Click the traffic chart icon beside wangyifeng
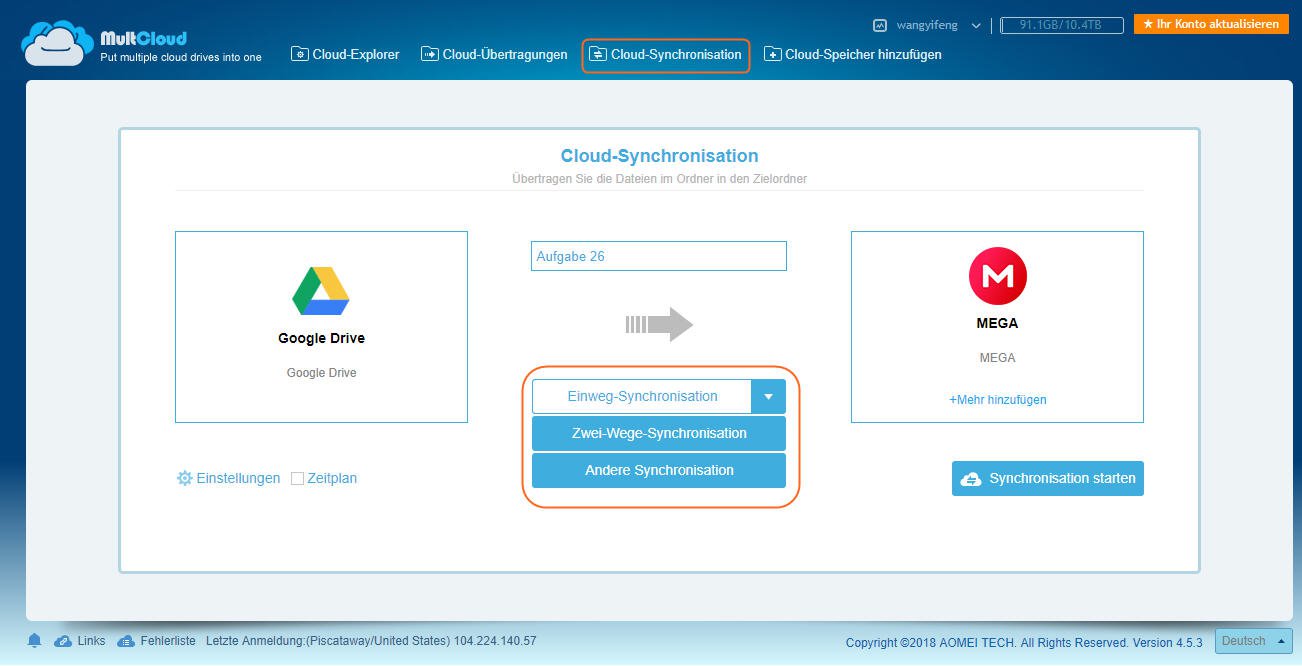 coord(880,25)
